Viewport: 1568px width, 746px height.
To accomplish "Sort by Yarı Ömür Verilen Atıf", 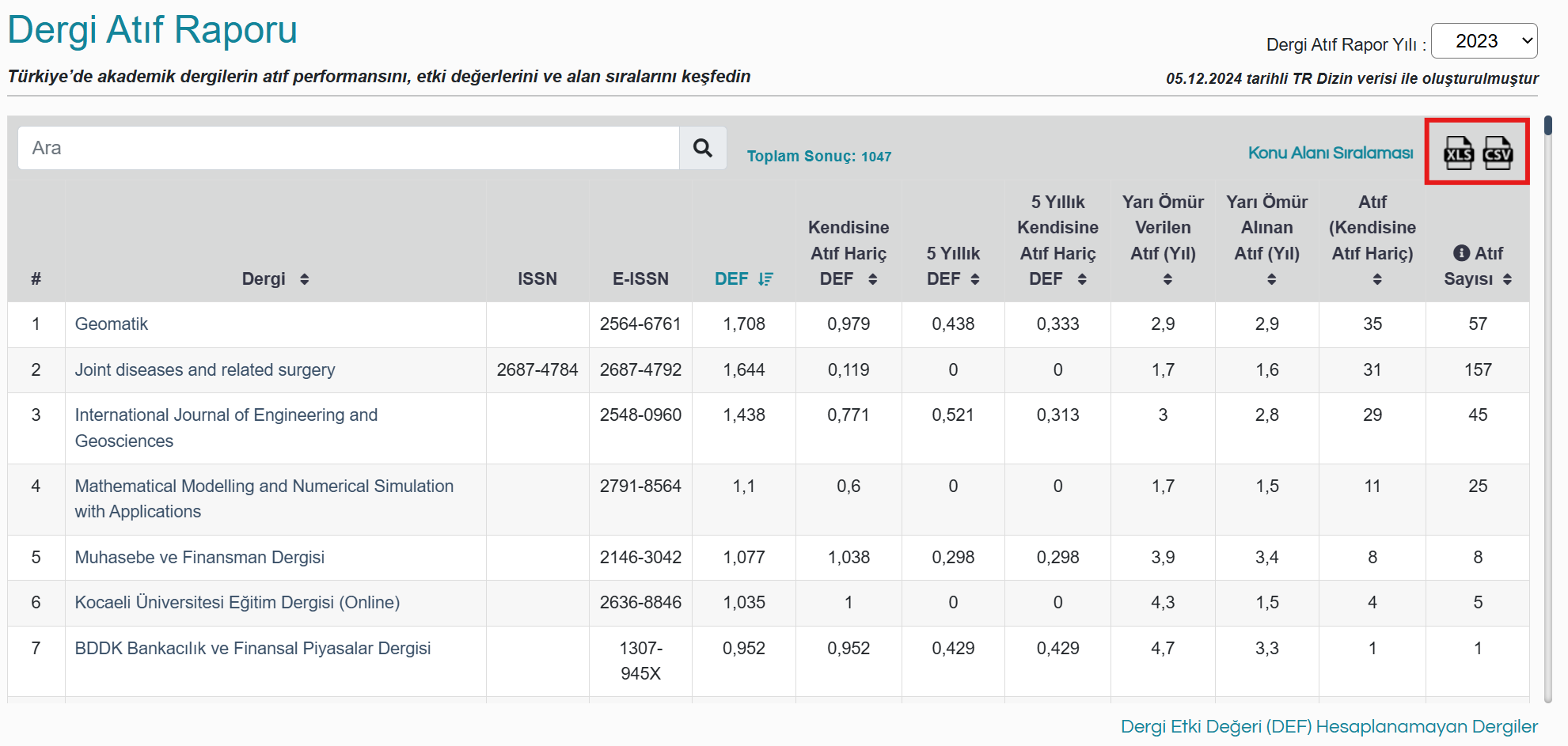I will pos(1167,279).
